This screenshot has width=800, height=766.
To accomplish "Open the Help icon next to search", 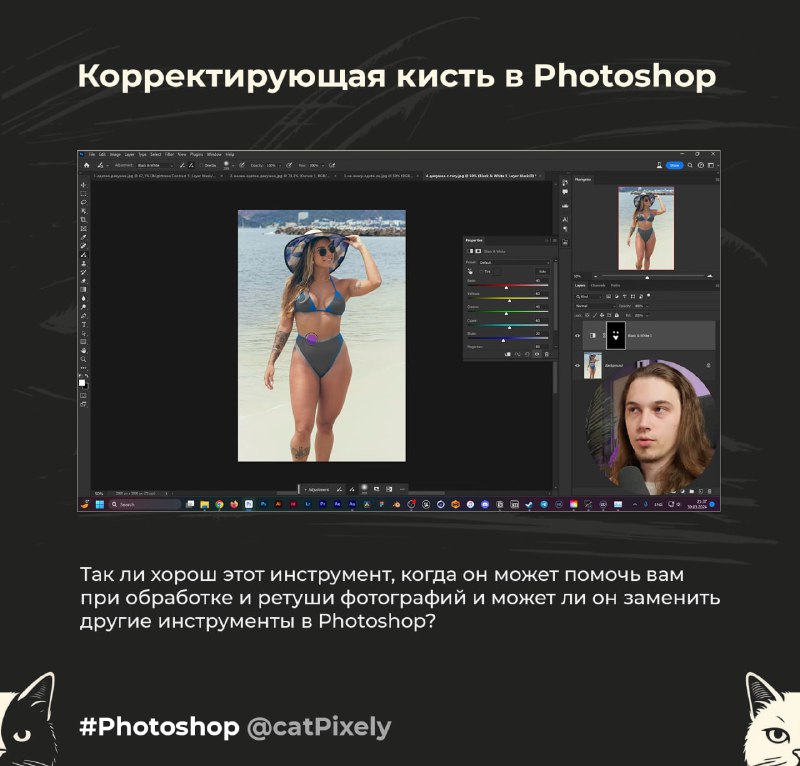I will (x=701, y=165).
